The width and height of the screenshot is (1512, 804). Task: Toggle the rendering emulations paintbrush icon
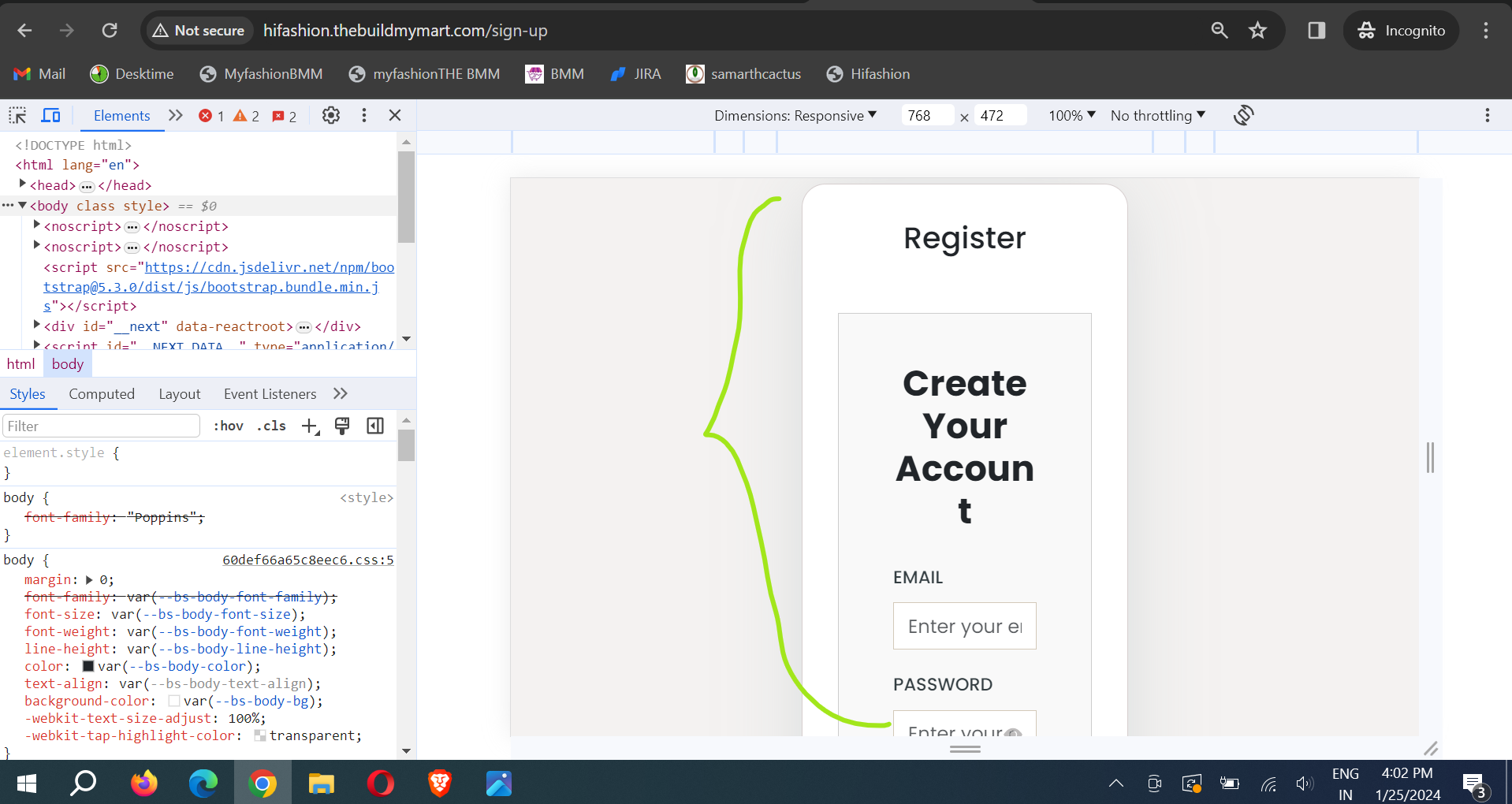[x=342, y=426]
